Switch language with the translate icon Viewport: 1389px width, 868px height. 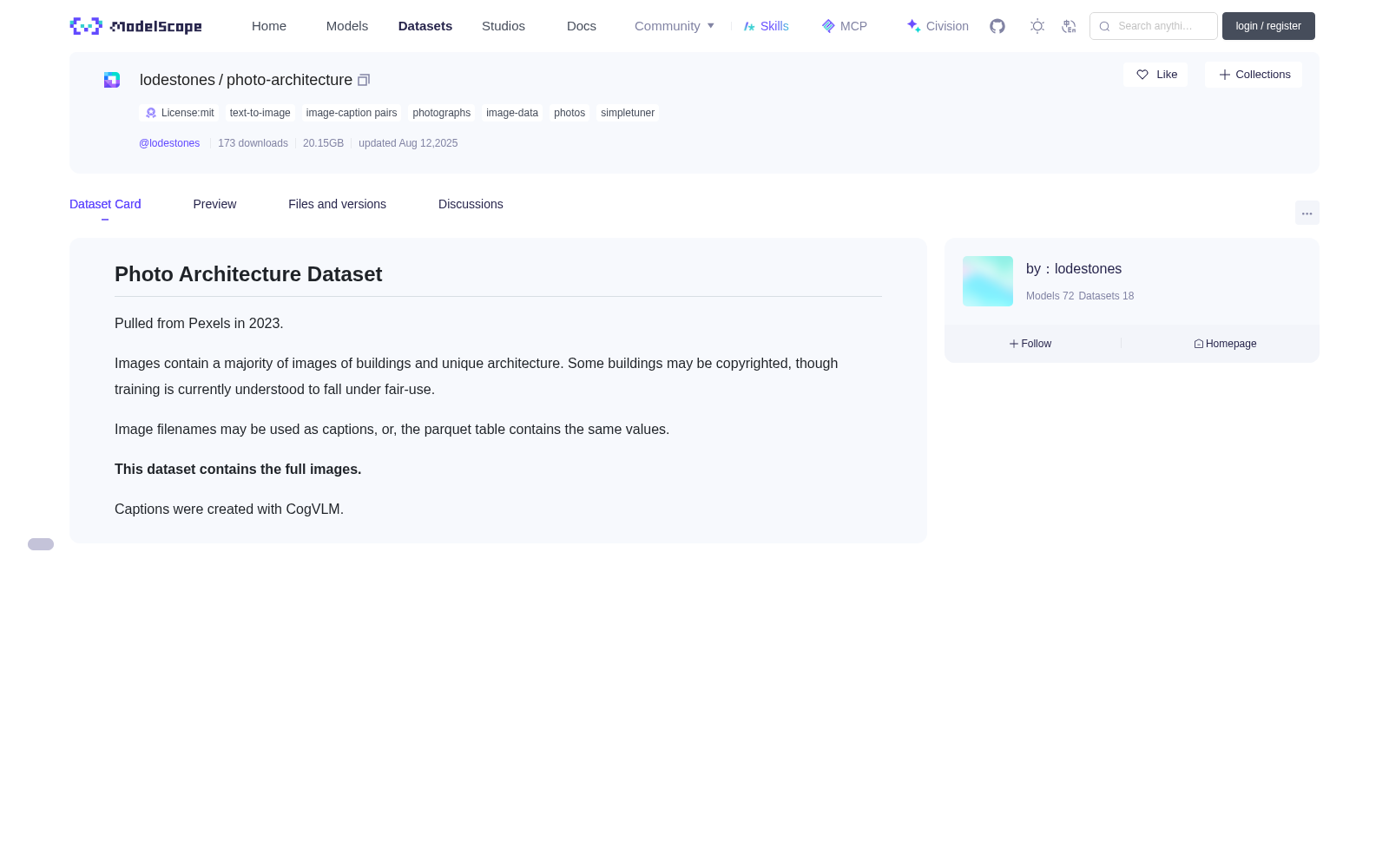1069,26
